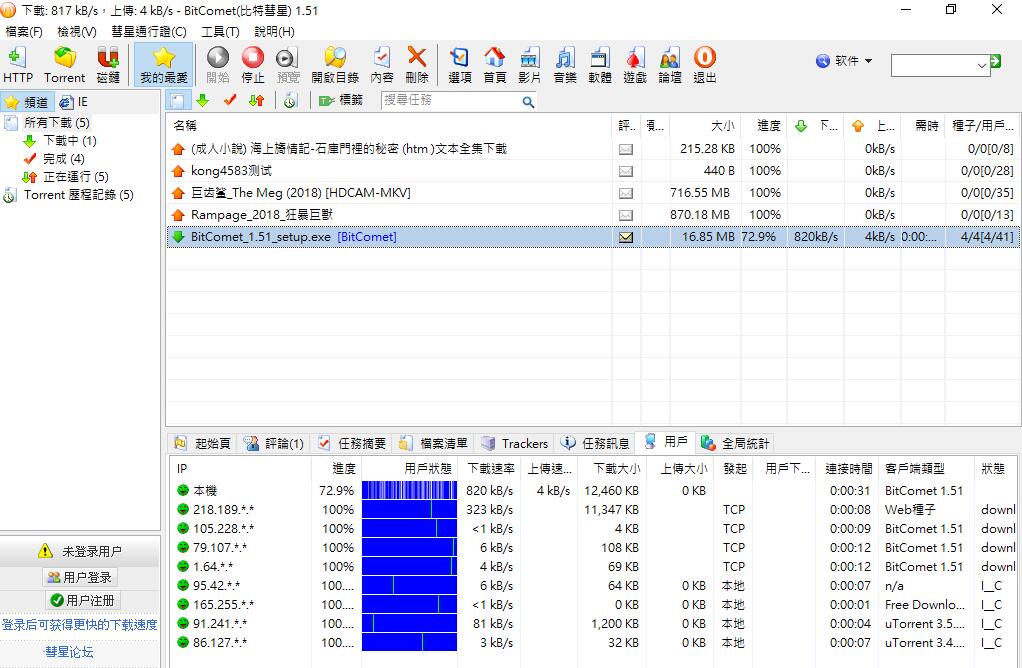Open the 彗星通行證(C) menu
1022x668 pixels.
[x=149, y=31]
